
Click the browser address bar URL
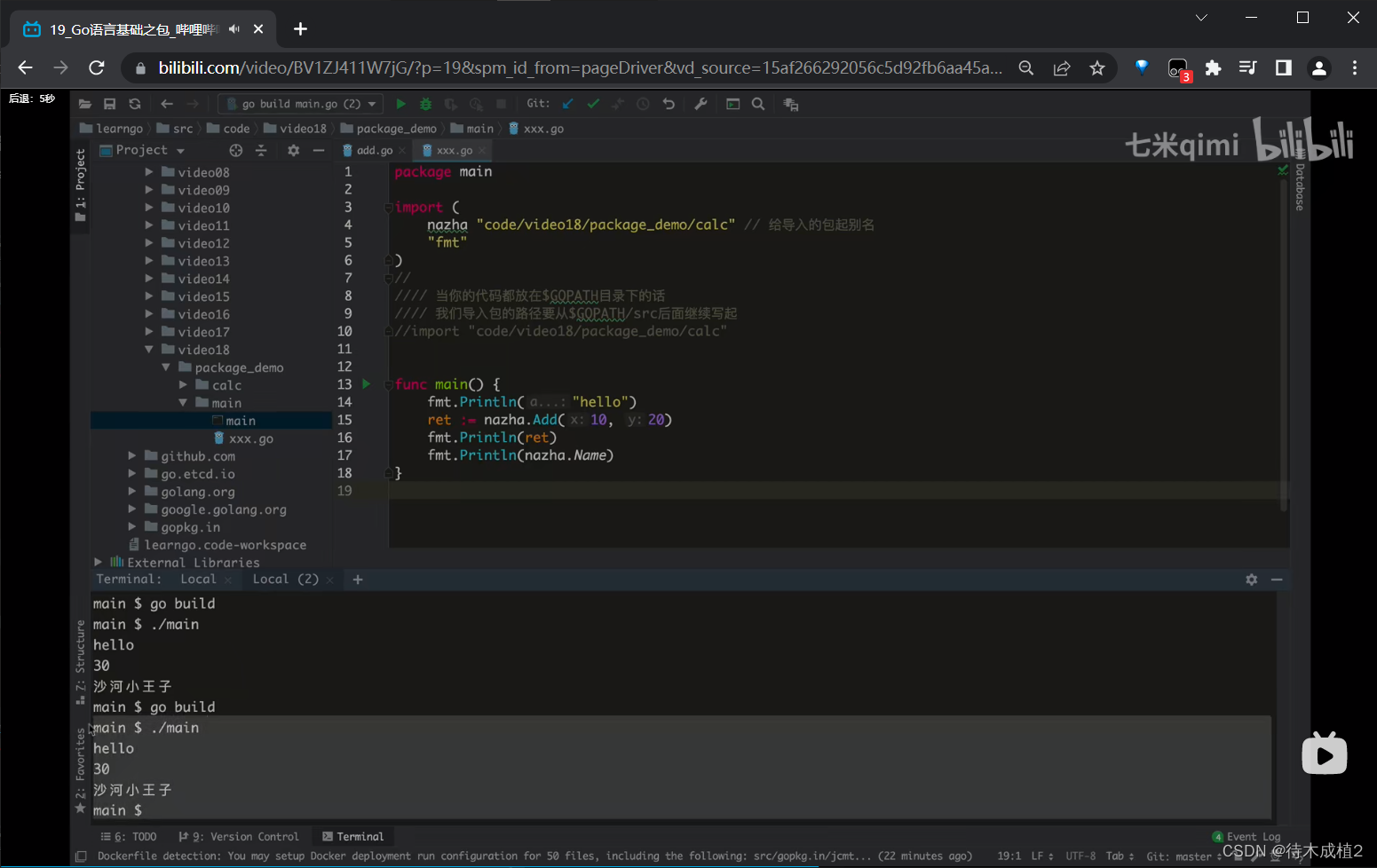coord(581,68)
